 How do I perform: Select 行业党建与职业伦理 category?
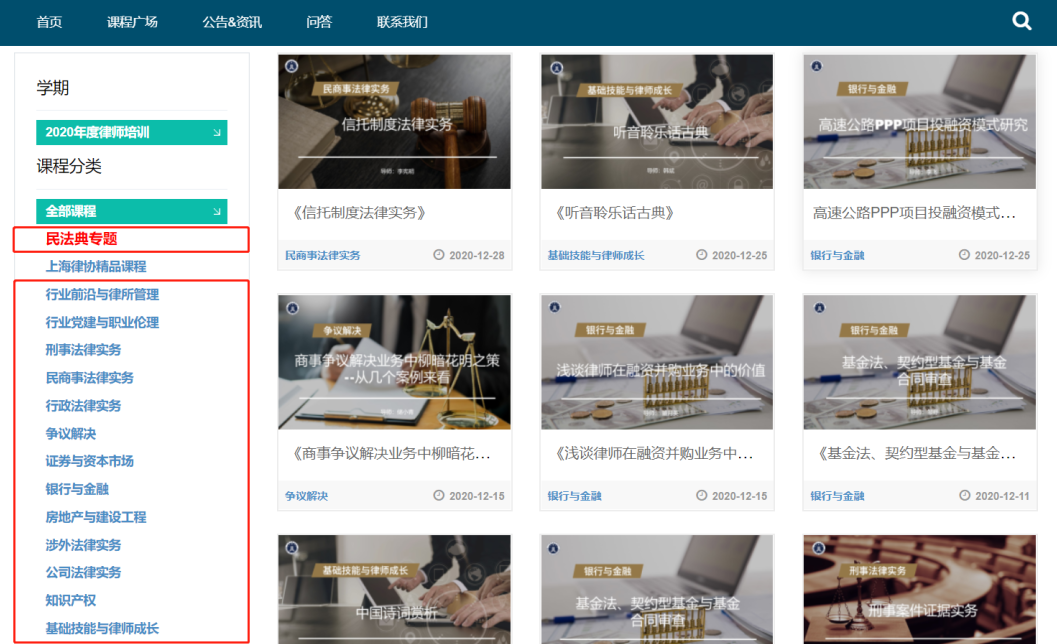[102, 322]
